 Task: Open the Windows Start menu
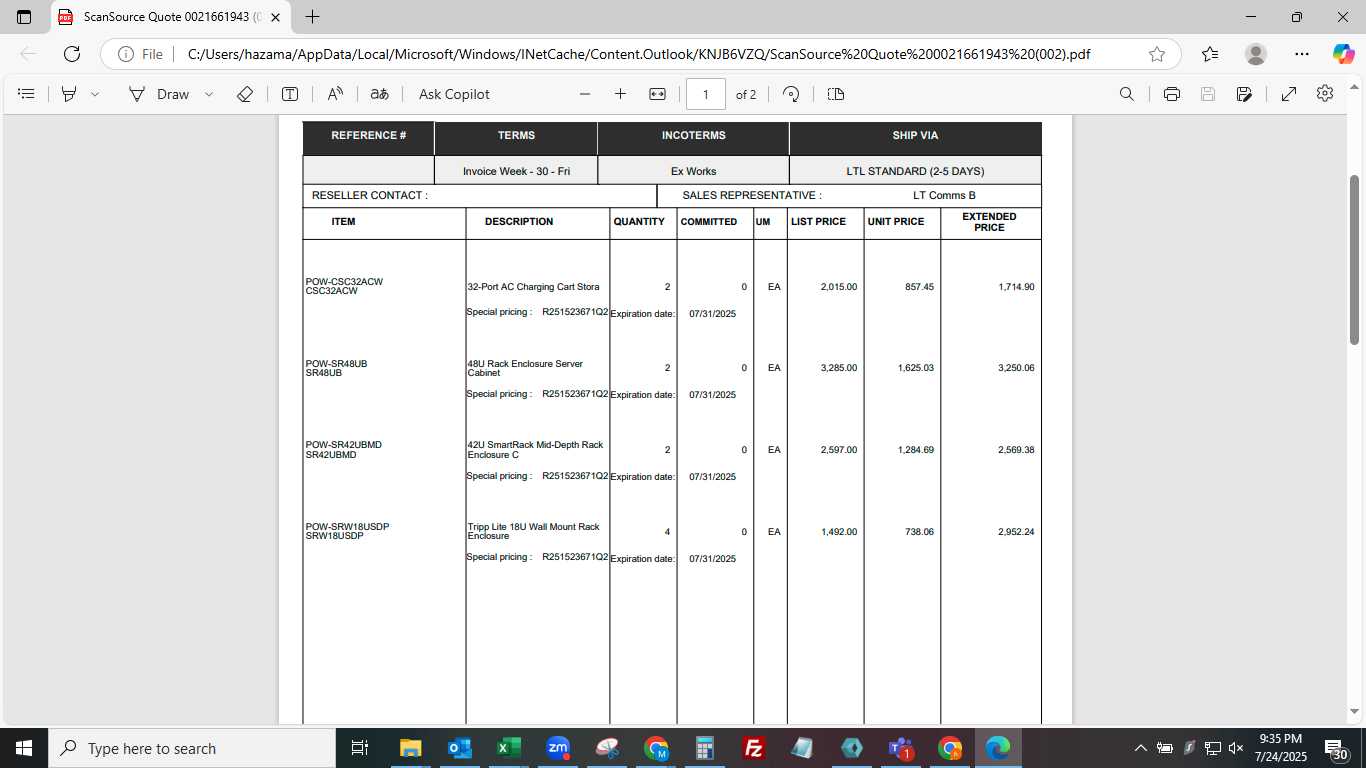click(x=23, y=748)
